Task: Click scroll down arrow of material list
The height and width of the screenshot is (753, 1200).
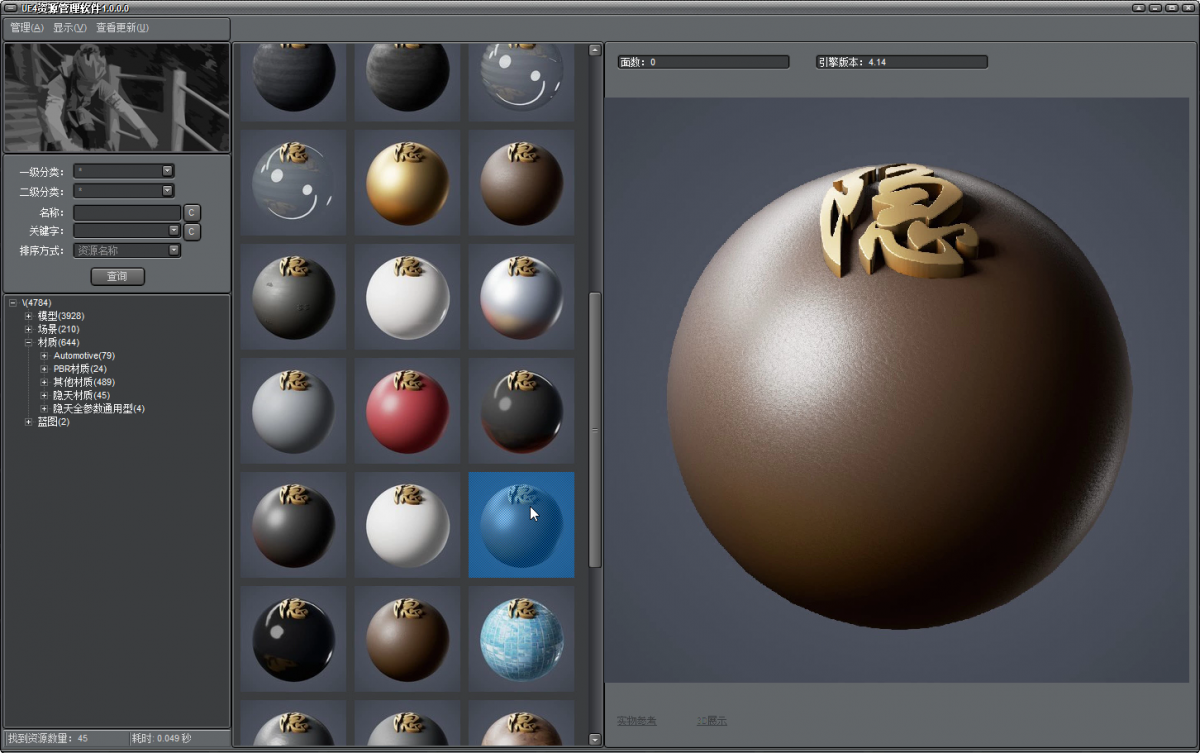Action: coord(595,740)
